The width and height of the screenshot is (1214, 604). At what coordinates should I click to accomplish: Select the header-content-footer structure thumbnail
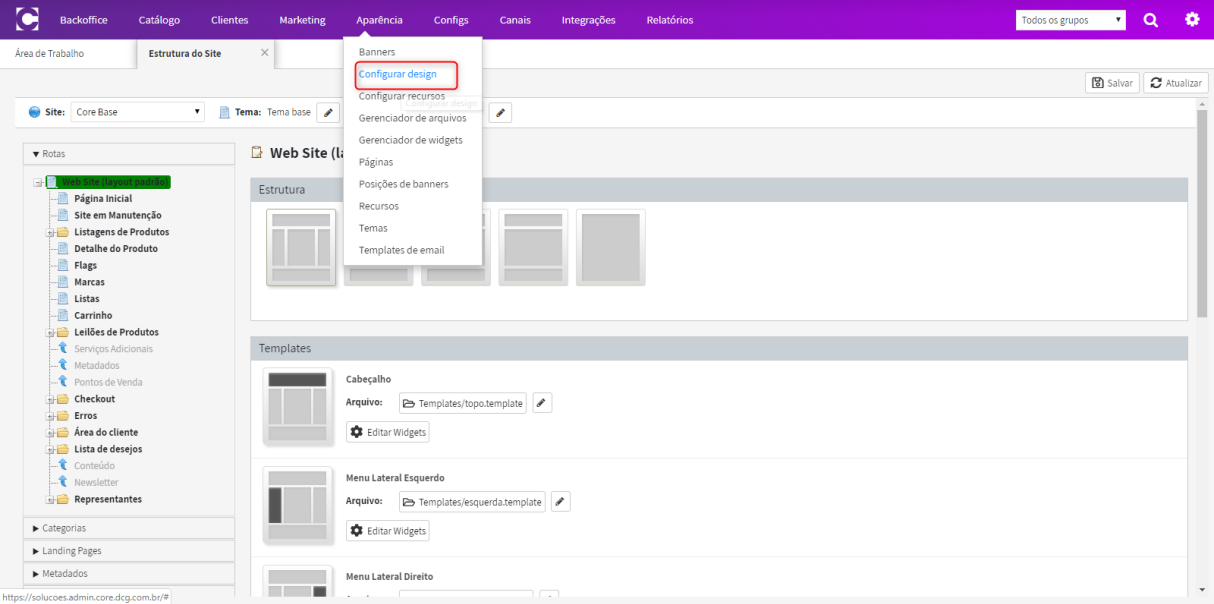(533, 247)
